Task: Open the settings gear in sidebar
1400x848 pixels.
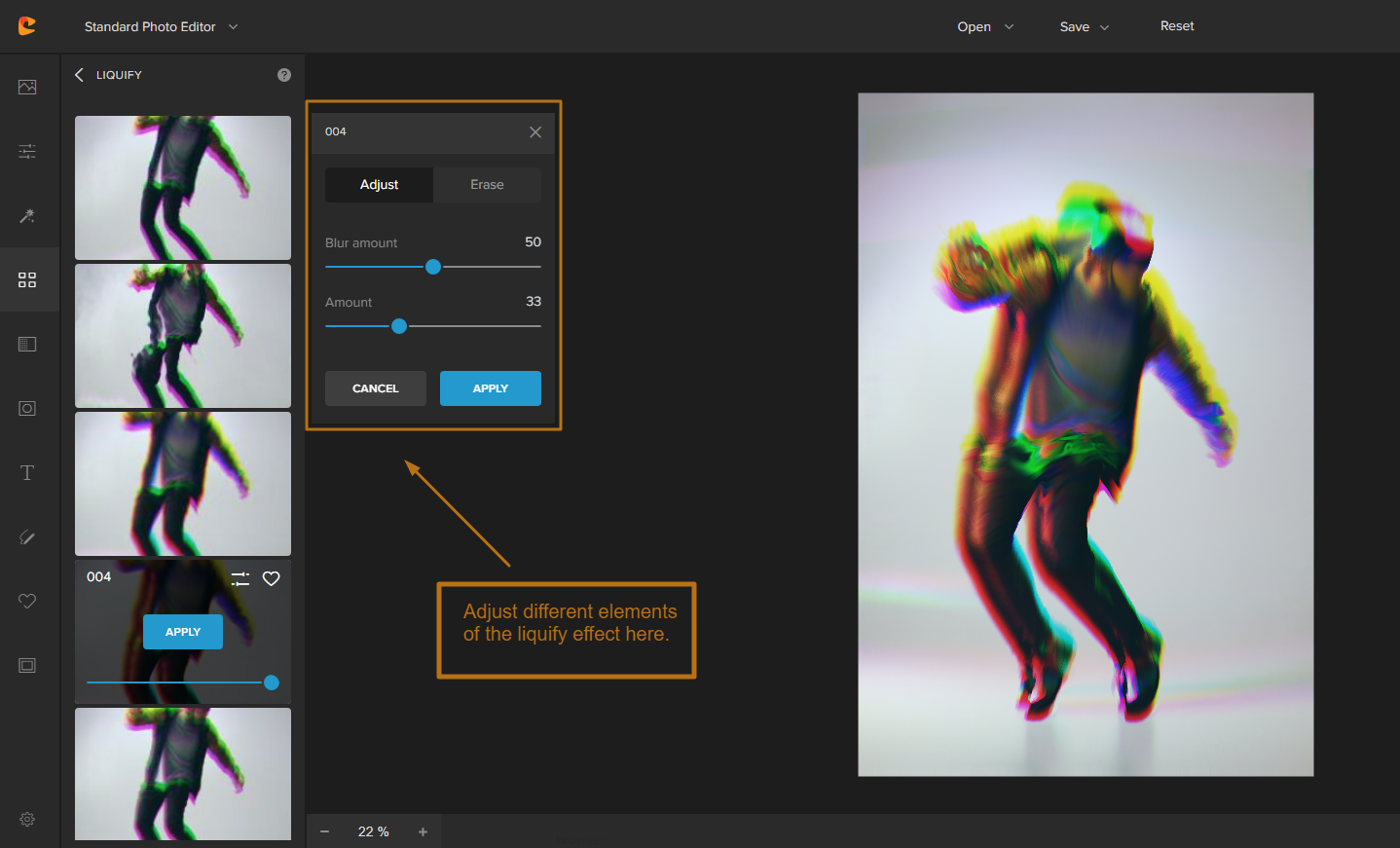Action: pyautogui.click(x=27, y=820)
